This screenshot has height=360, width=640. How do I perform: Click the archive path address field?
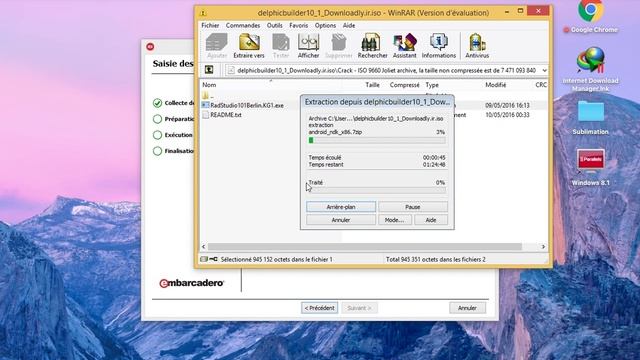[x=386, y=71]
